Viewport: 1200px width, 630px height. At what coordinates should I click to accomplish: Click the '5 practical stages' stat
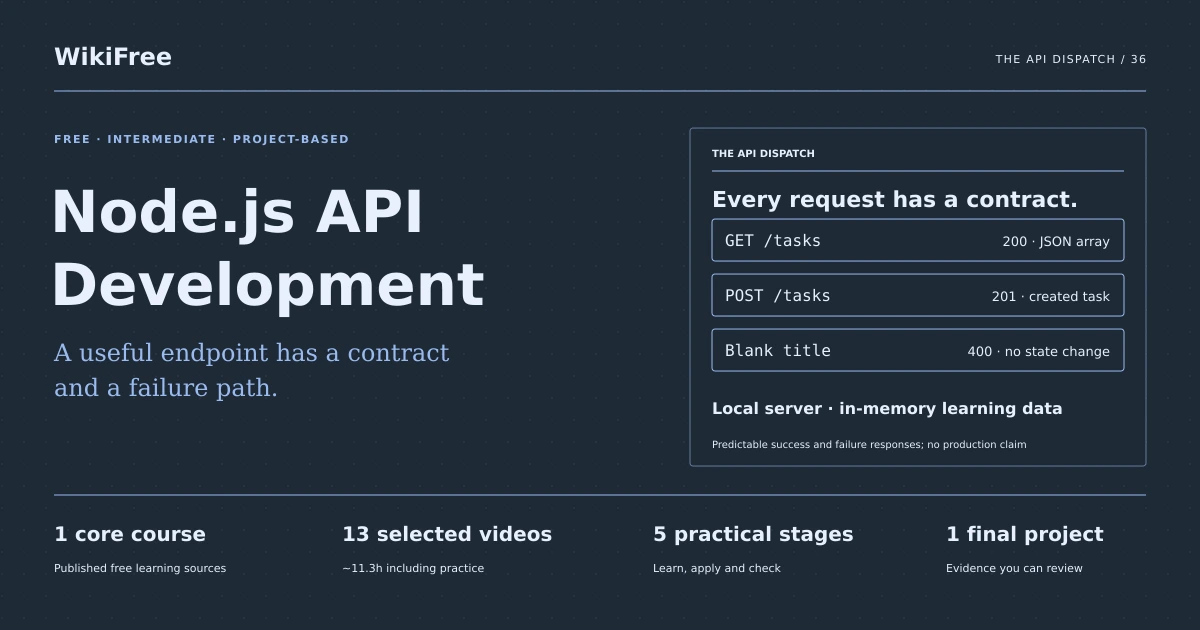(753, 534)
